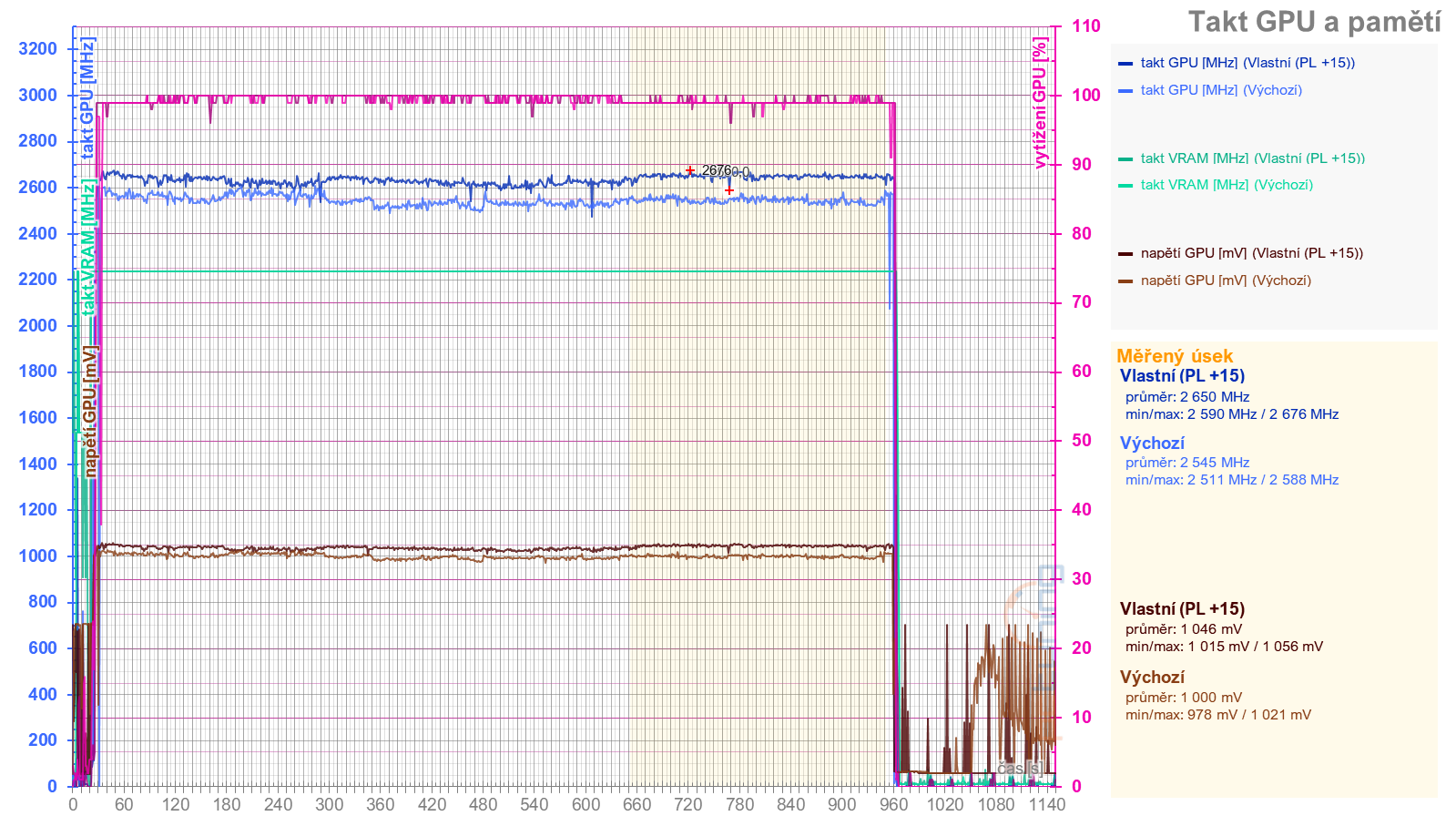
Task: Click left axis tick 1000
Action: point(37,556)
